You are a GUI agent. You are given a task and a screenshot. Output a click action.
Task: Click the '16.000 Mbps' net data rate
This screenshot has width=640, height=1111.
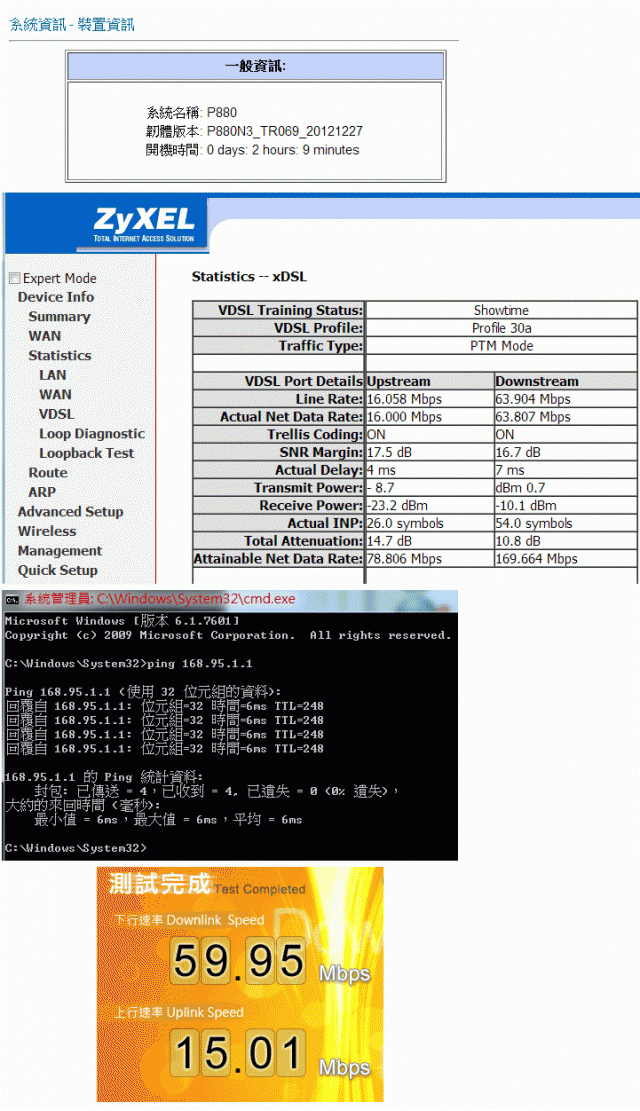[x=404, y=417]
